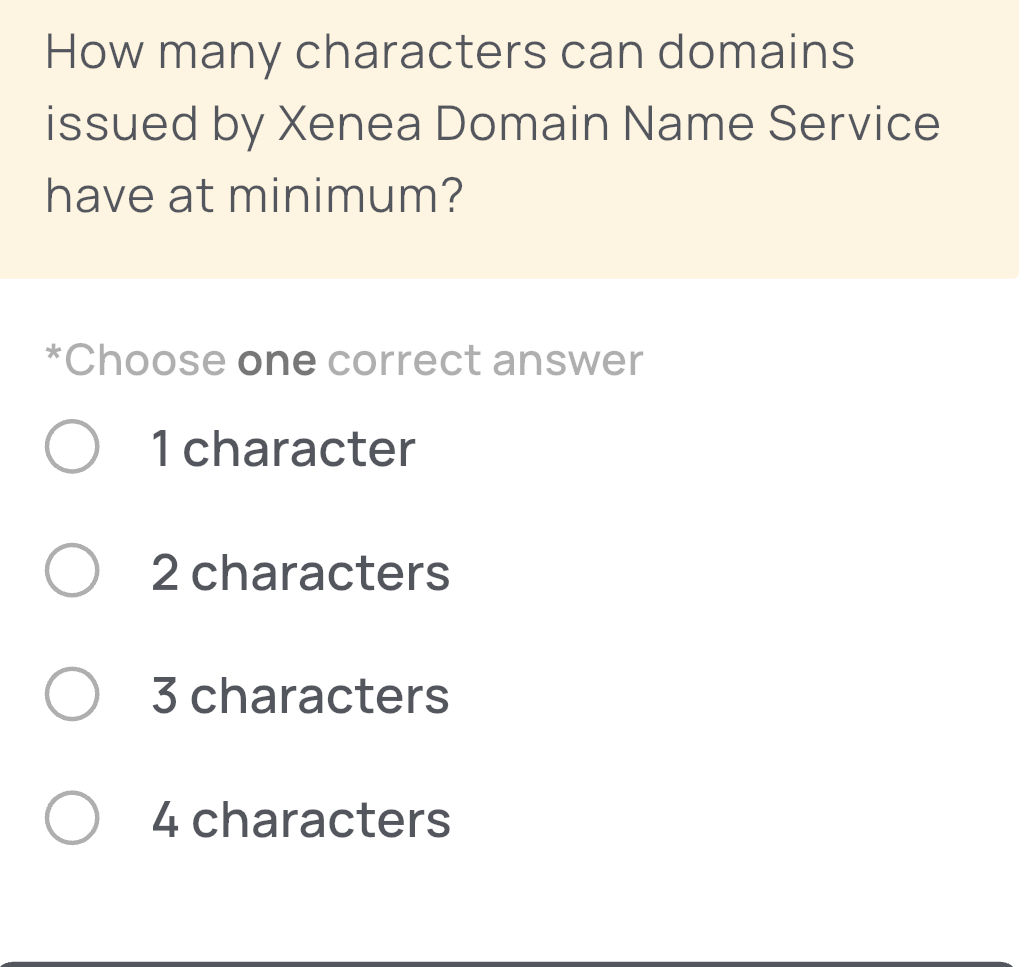Click the highlighted question banner area

click(x=517, y=140)
